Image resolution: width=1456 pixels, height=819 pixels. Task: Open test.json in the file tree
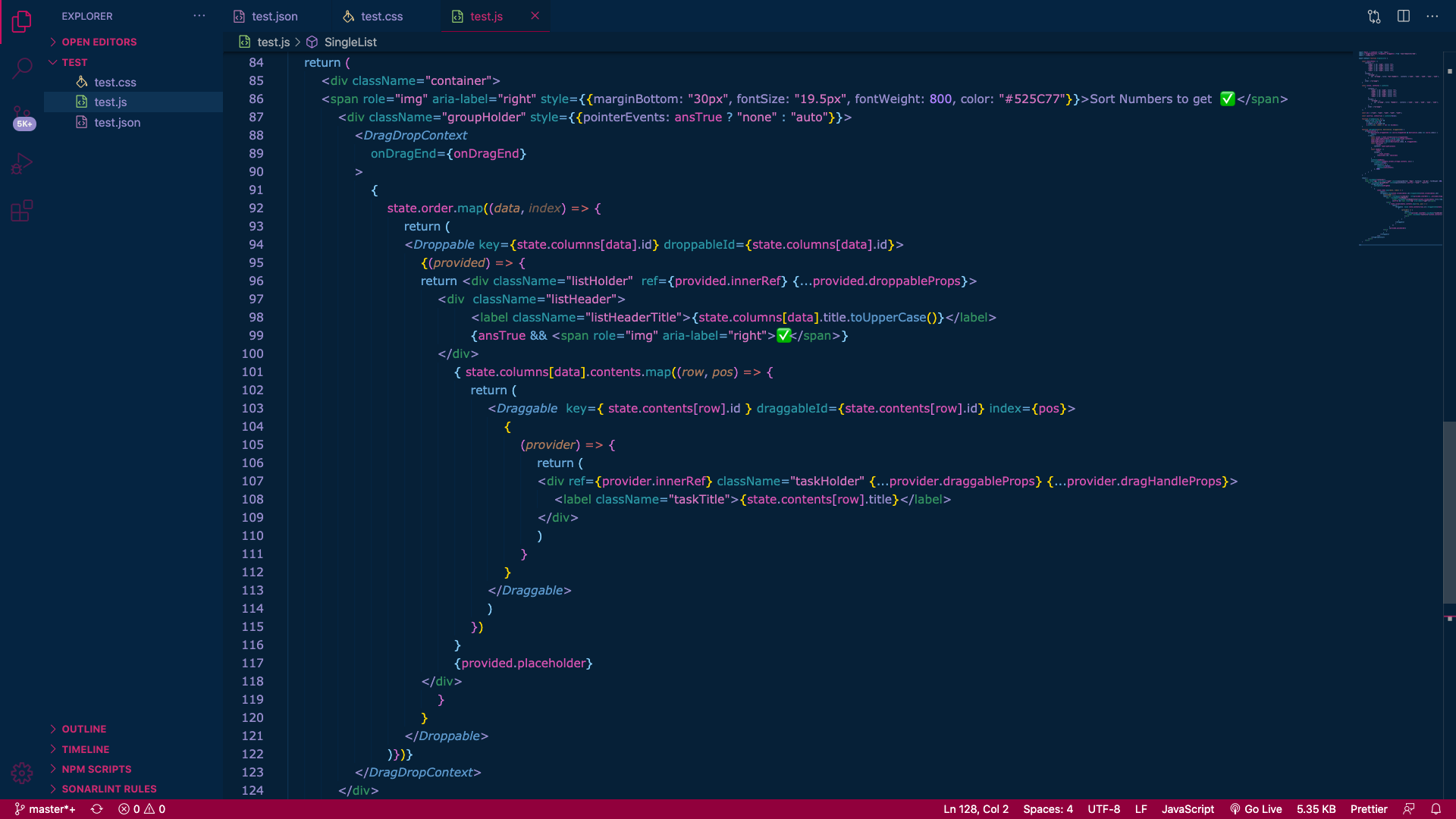118,122
